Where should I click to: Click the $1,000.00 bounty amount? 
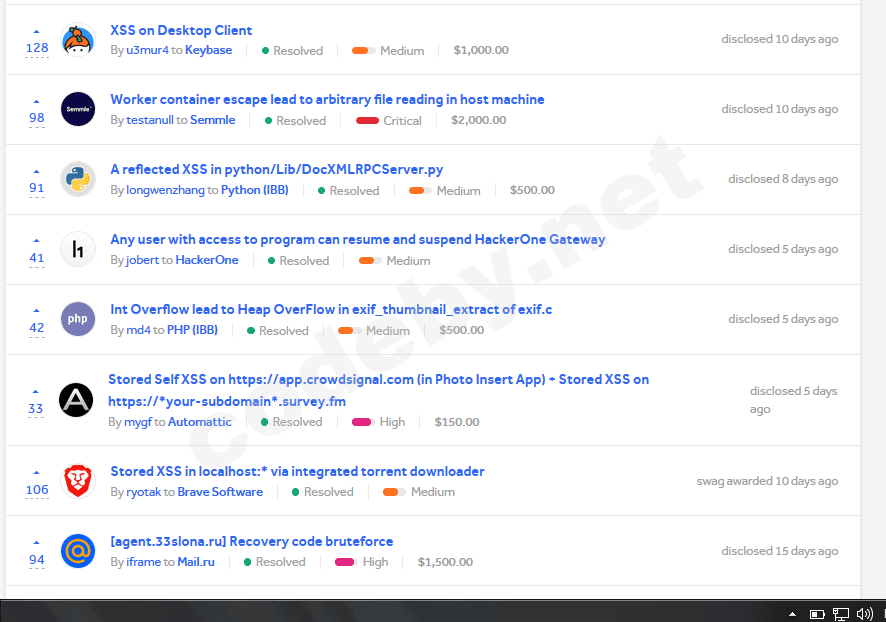481,50
